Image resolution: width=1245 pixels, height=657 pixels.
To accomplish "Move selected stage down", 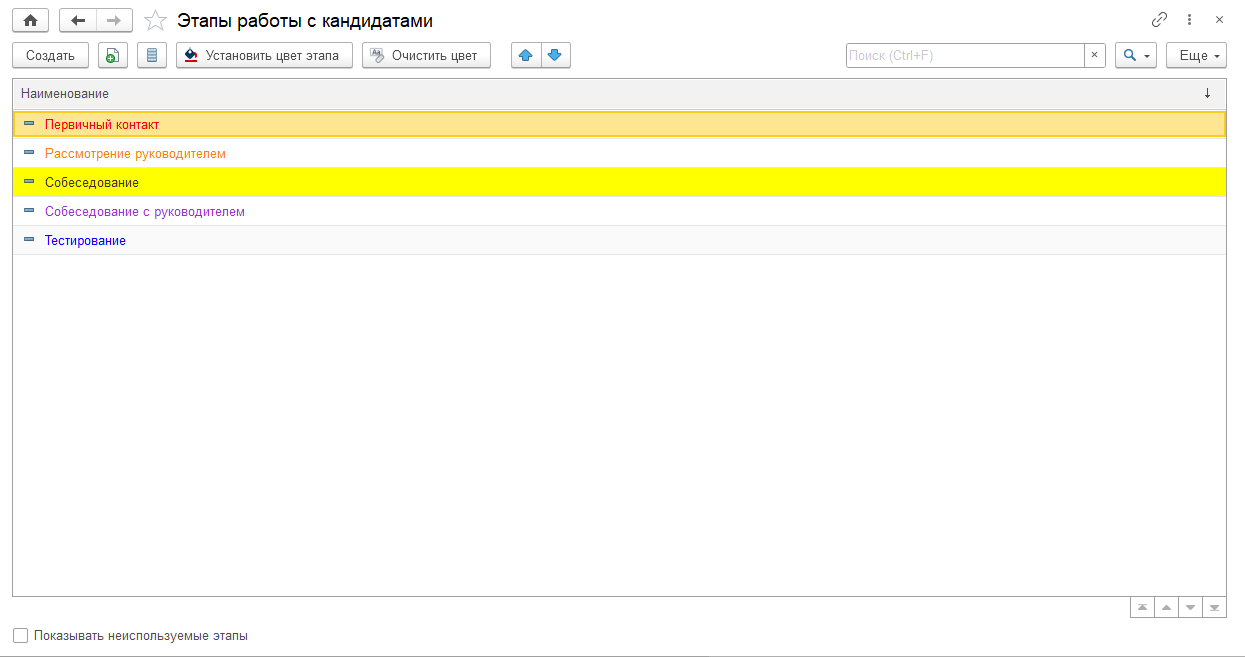I will (x=556, y=55).
